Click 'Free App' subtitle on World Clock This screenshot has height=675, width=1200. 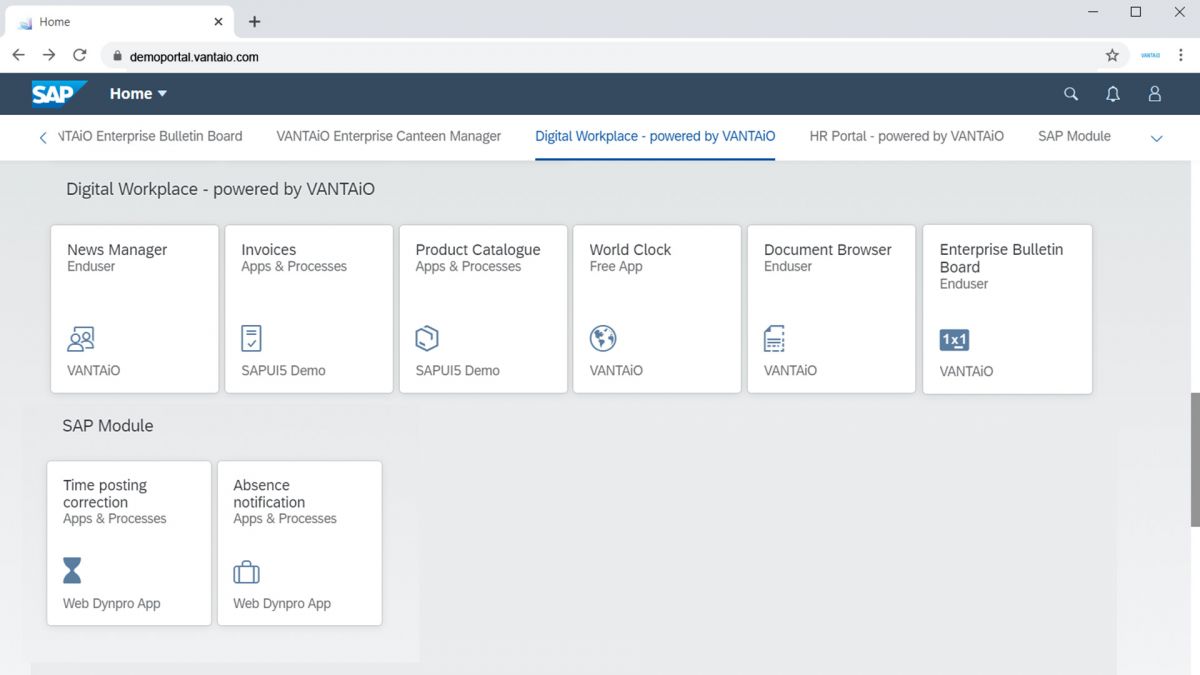[x=616, y=266]
